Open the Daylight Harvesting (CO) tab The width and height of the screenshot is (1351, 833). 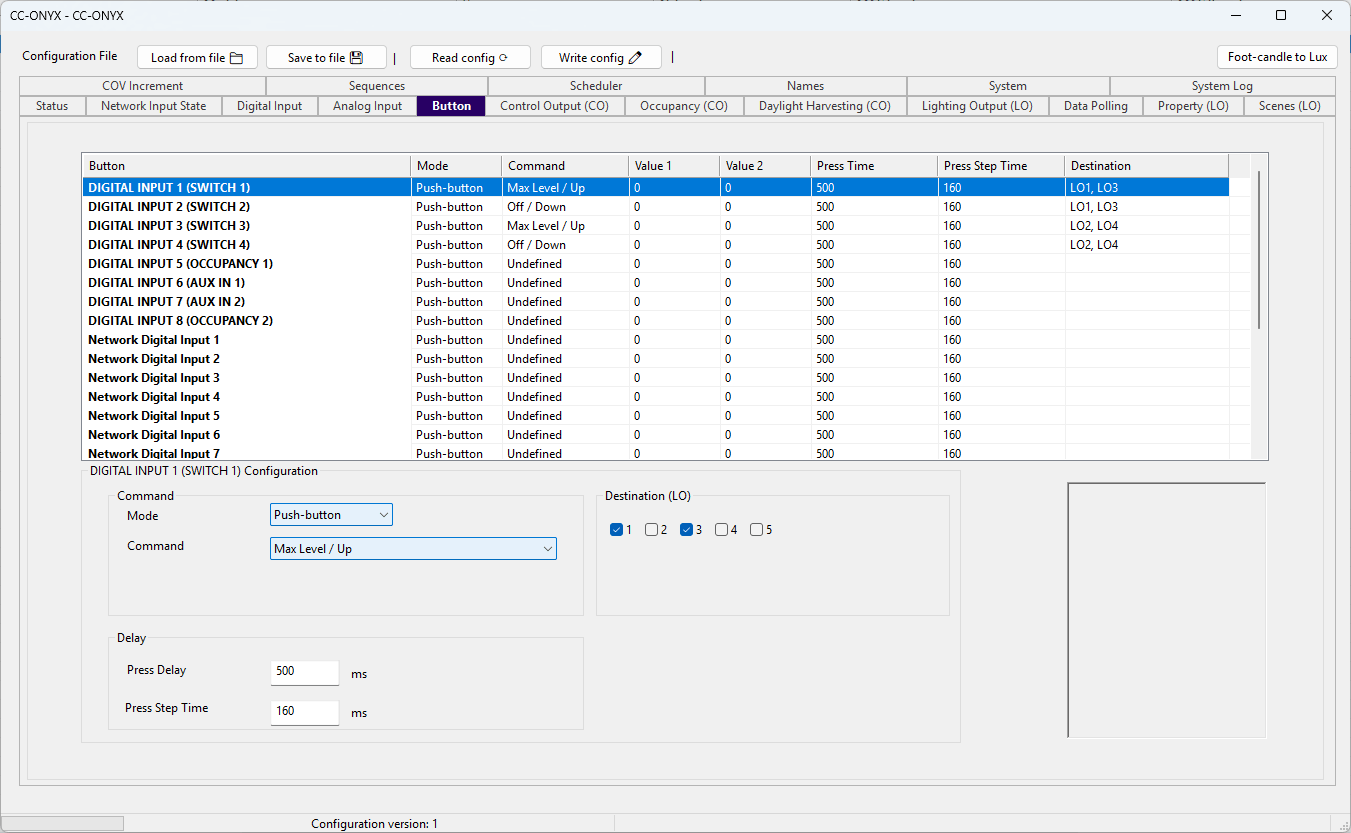(825, 106)
